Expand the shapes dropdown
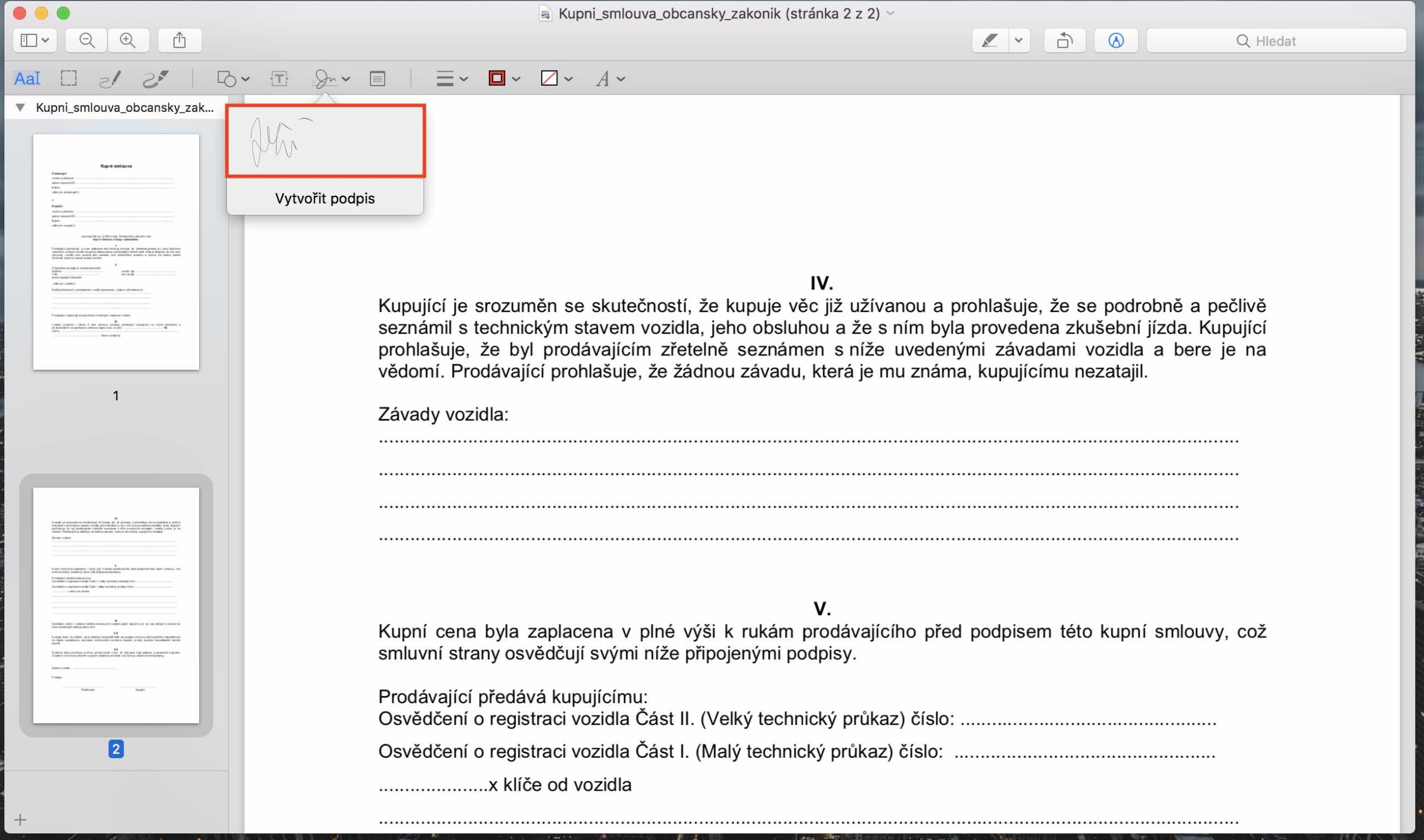The width and height of the screenshot is (1424, 840). pos(233,78)
